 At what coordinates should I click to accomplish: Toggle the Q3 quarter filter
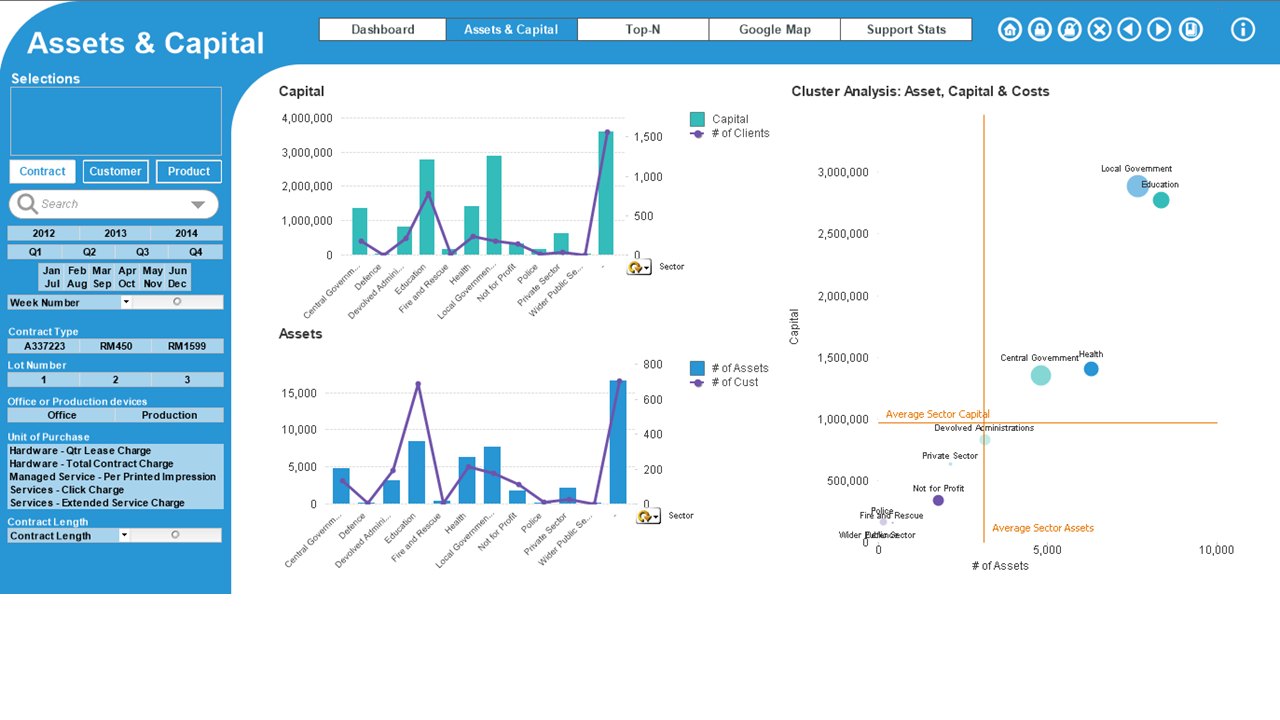click(x=142, y=252)
